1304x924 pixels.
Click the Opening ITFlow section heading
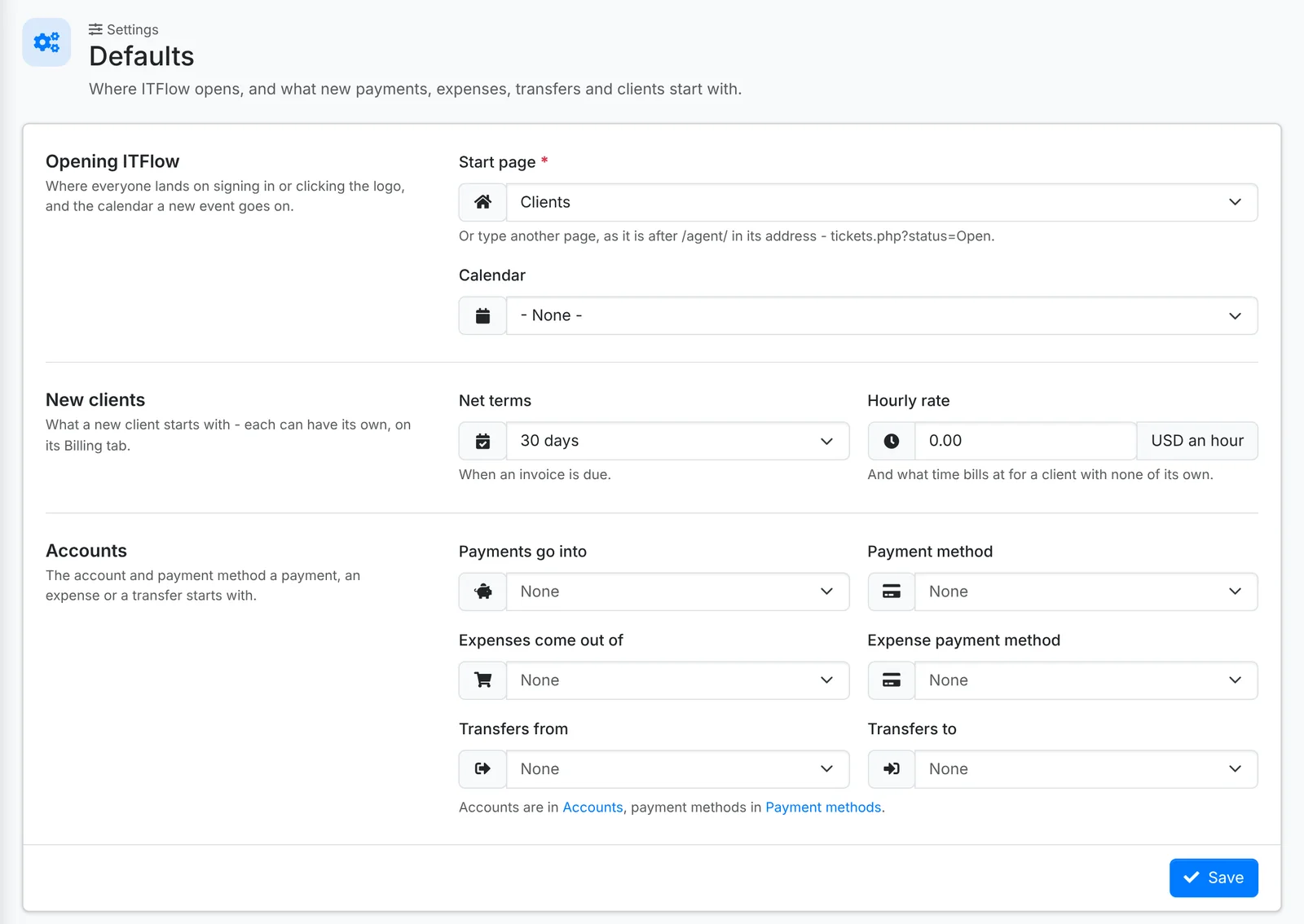(112, 161)
